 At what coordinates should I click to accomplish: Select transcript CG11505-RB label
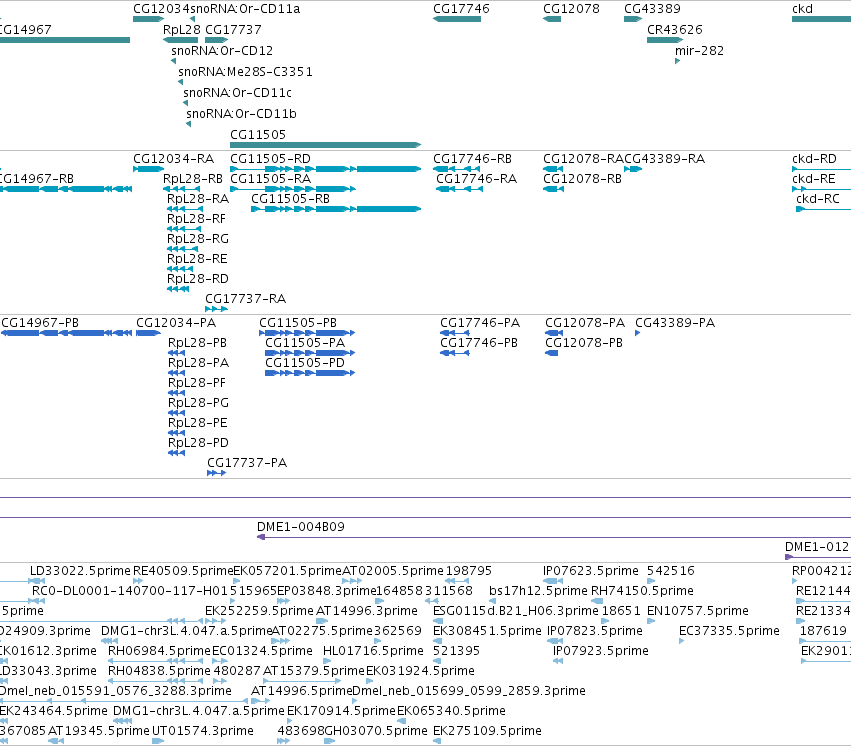290,199
